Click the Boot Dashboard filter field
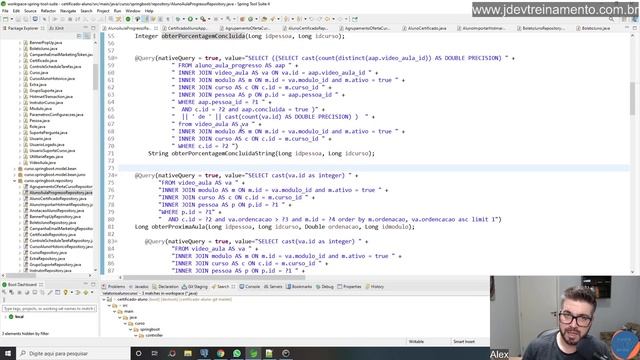Screen dimensions: 640x360 tap(49, 309)
